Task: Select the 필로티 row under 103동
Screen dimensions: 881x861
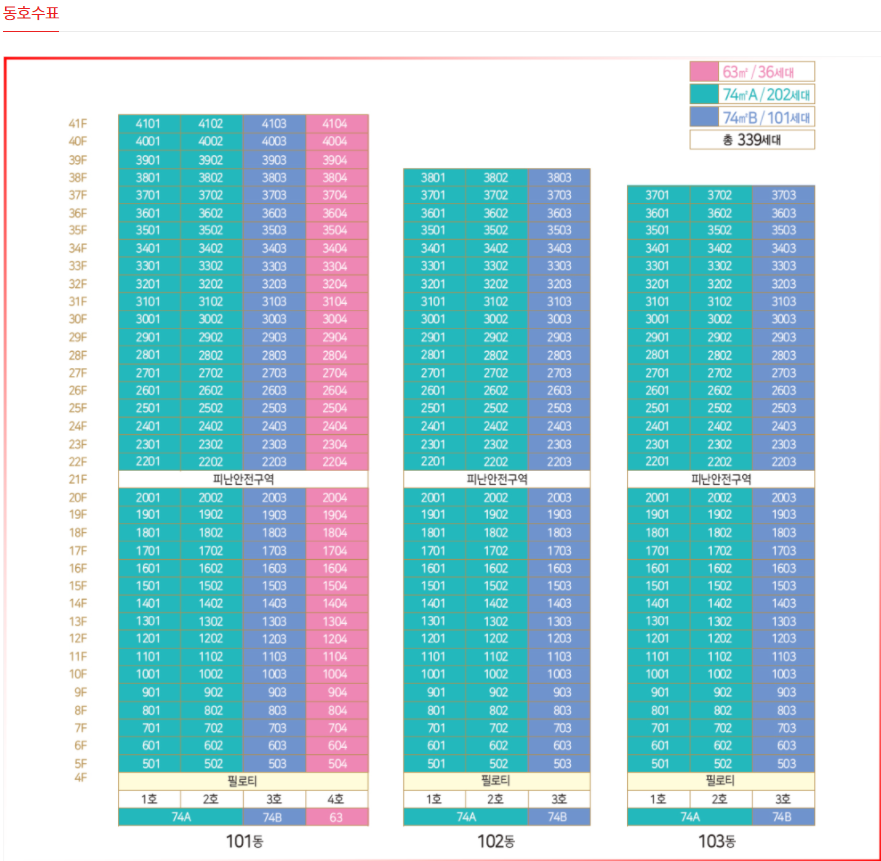Action: [721, 781]
